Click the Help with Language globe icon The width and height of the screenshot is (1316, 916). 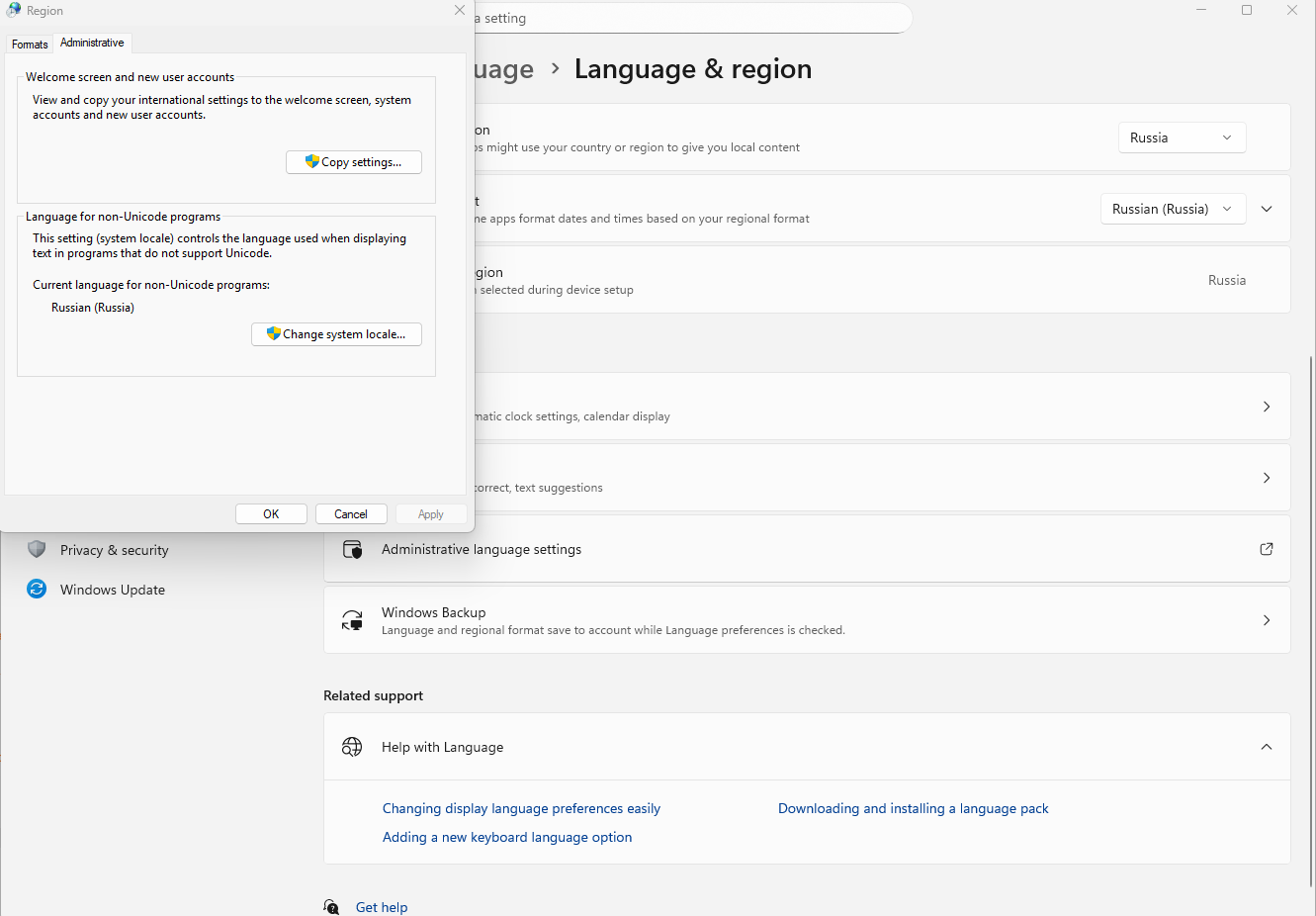(352, 747)
